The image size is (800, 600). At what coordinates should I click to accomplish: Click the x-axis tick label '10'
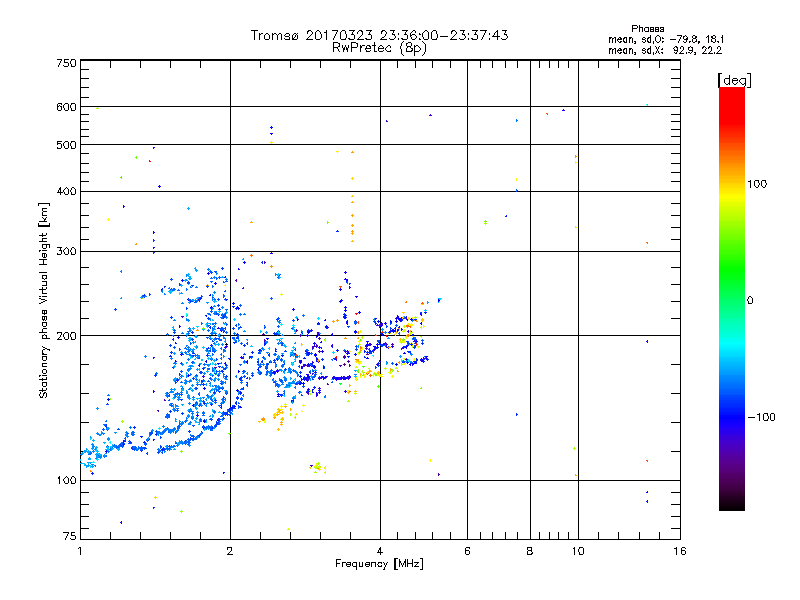[x=578, y=551]
